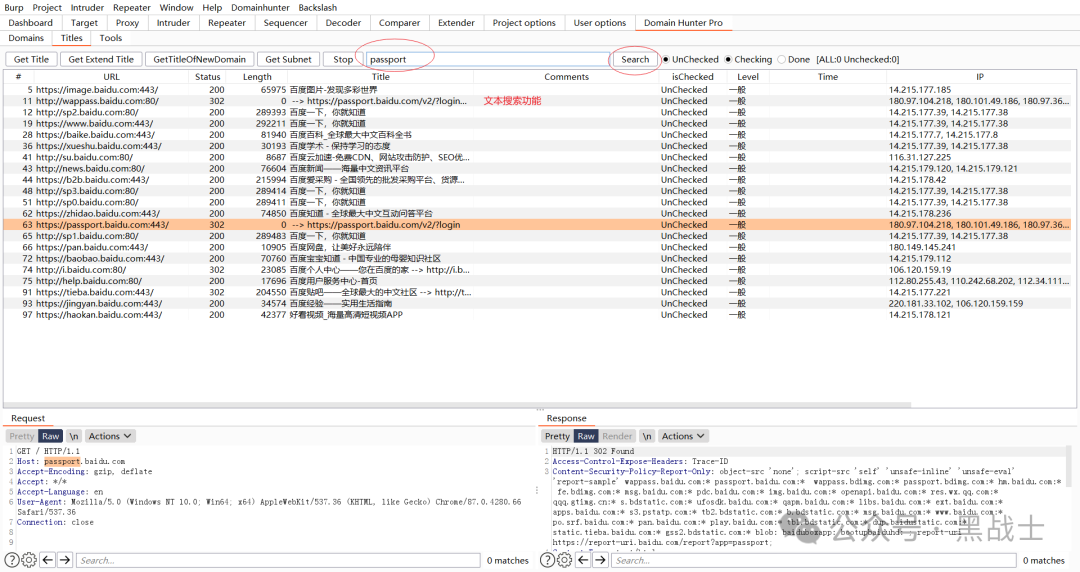Screen dimensions: 1080x572
Task: Switch to the Repeater tab
Action: 227,23
